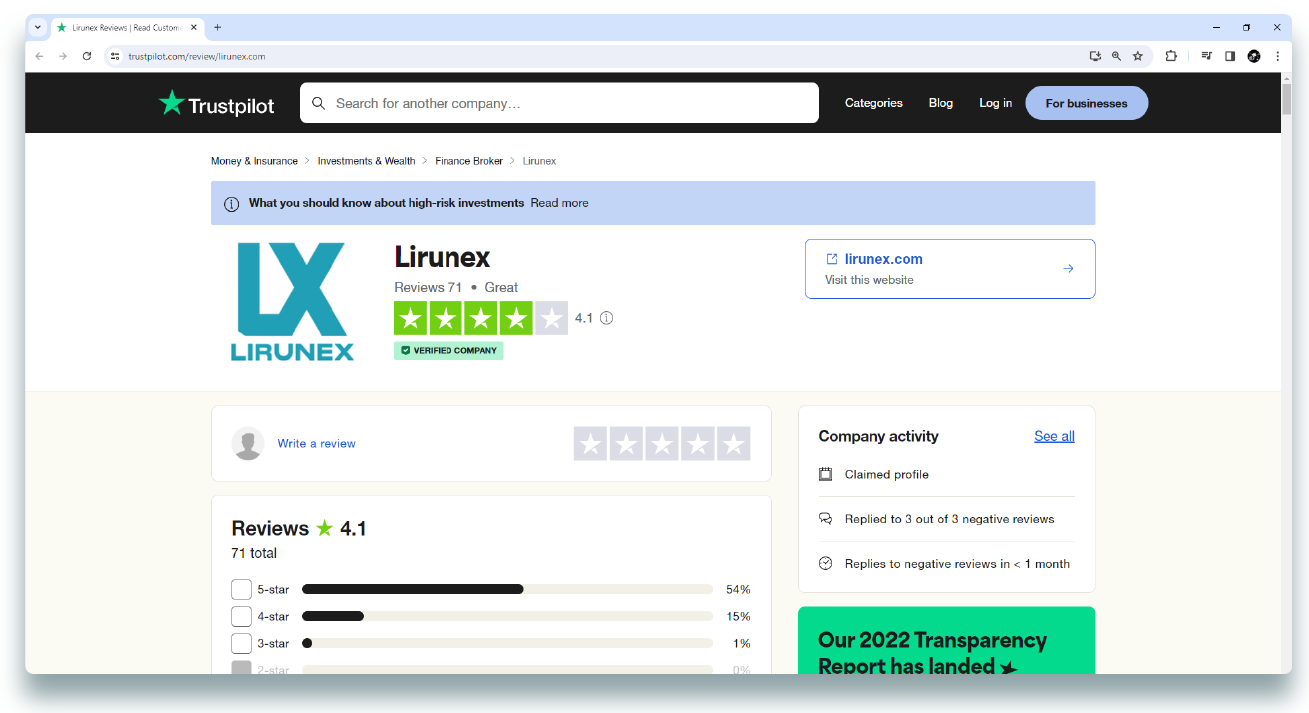Click the 'Reviews 71' text
1309x713 pixels.
tap(428, 287)
